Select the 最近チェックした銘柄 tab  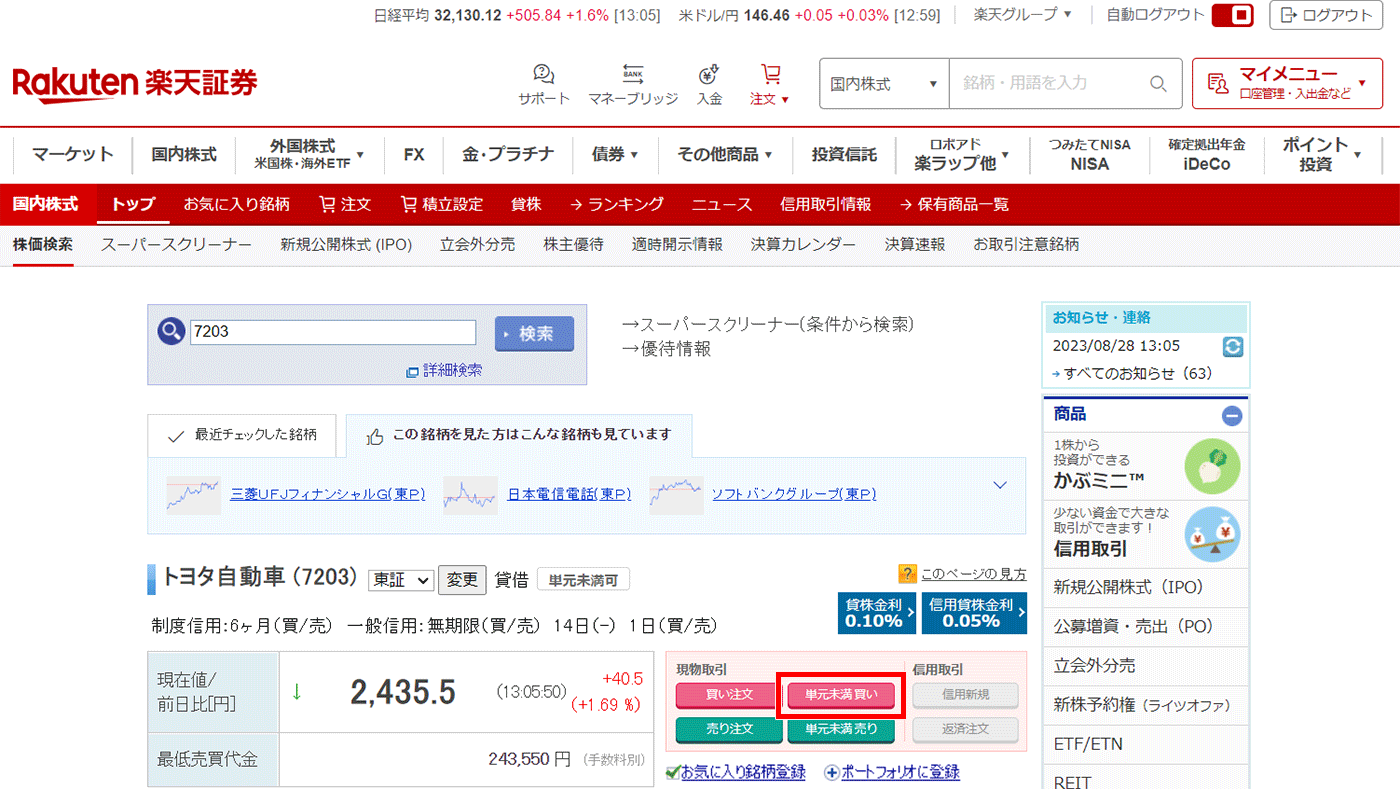coord(242,435)
